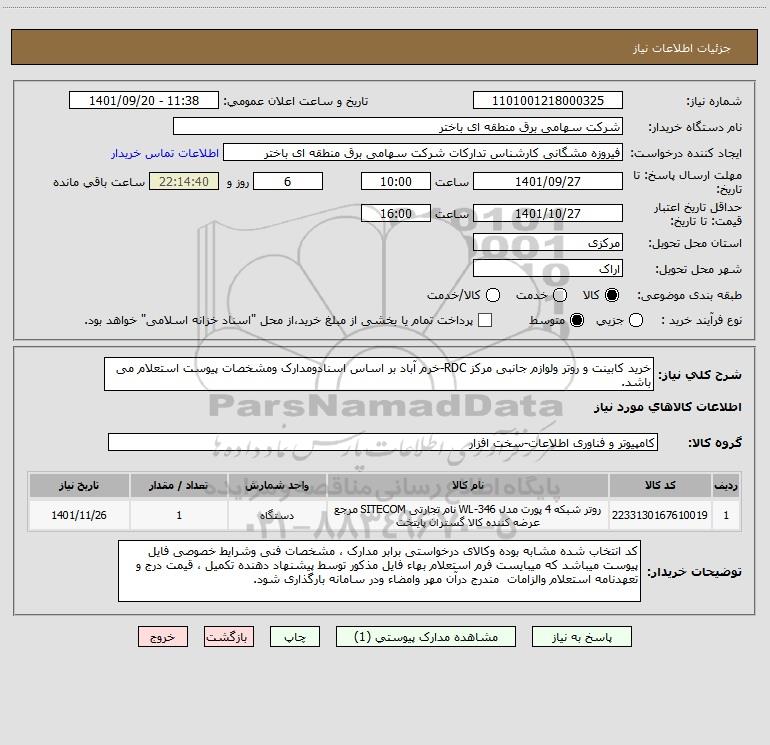Click the پاسخ به نیاز button

pyautogui.click(x=582, y=637)
